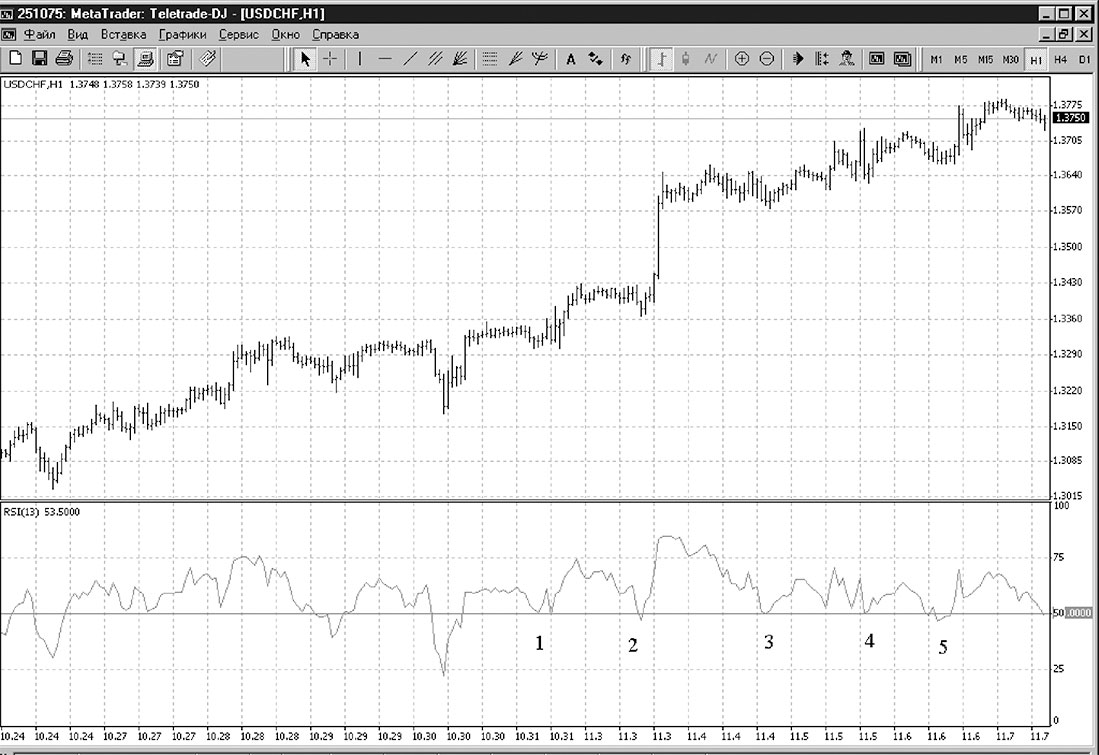Add a text label with A tool
Viewport: 1099px width, 755px height.
coord(571,59)
